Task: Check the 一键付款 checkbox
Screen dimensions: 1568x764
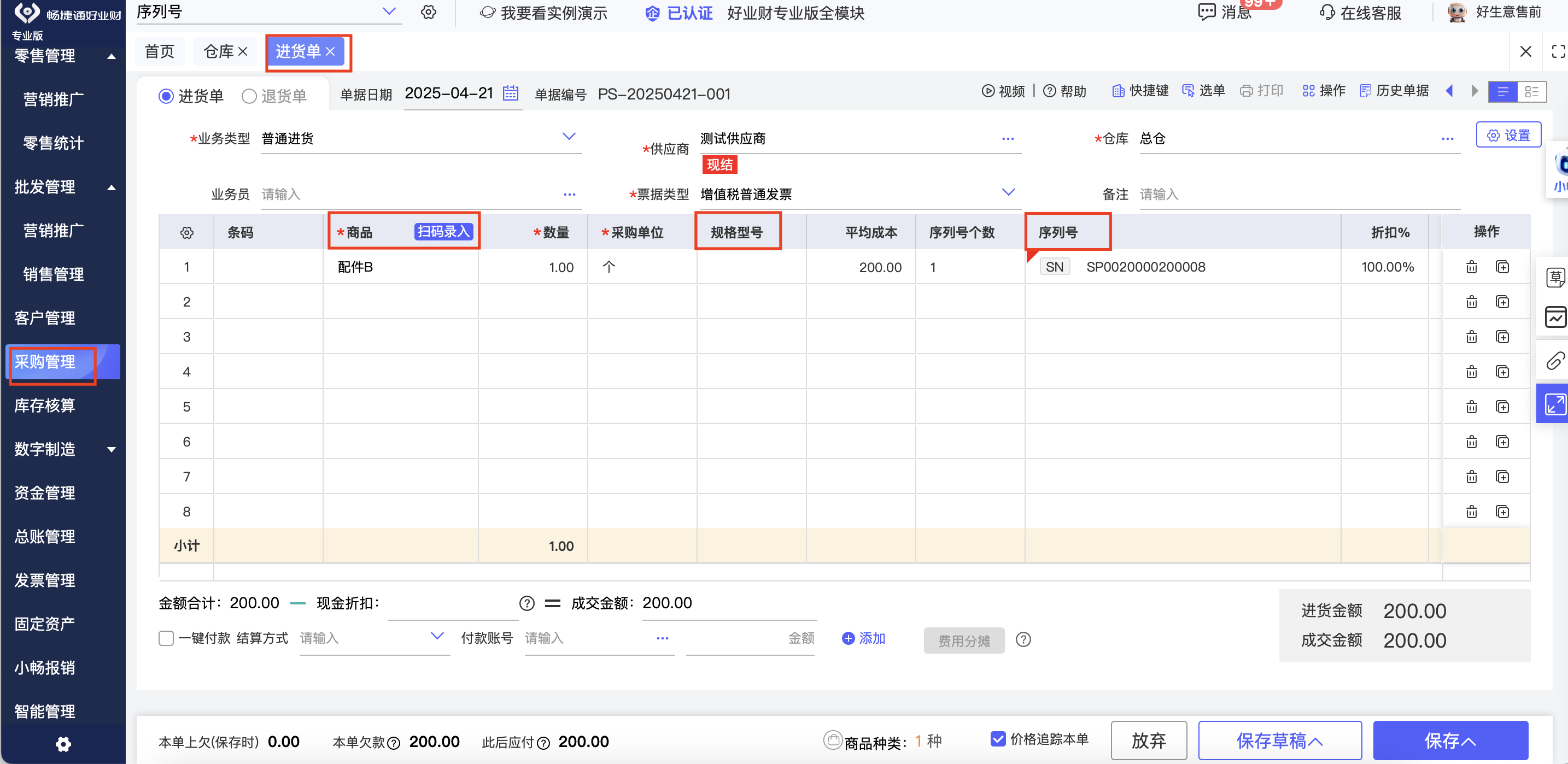Action: 166,638
